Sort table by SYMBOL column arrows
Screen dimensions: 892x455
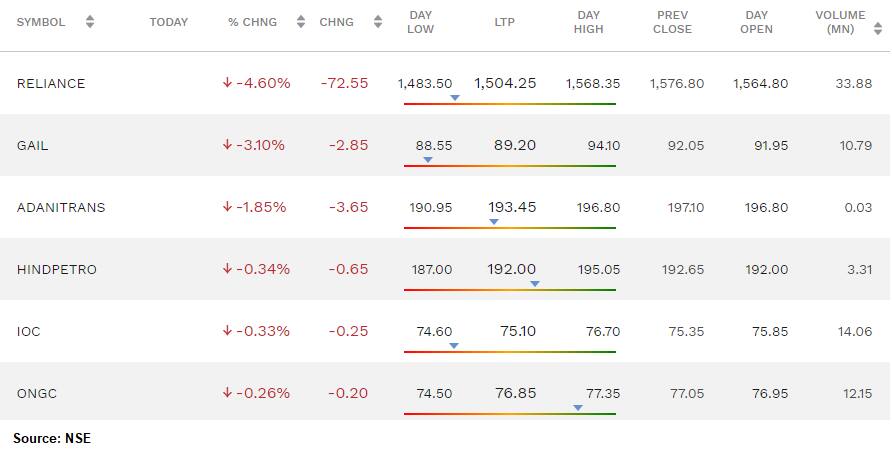(90, 22)
